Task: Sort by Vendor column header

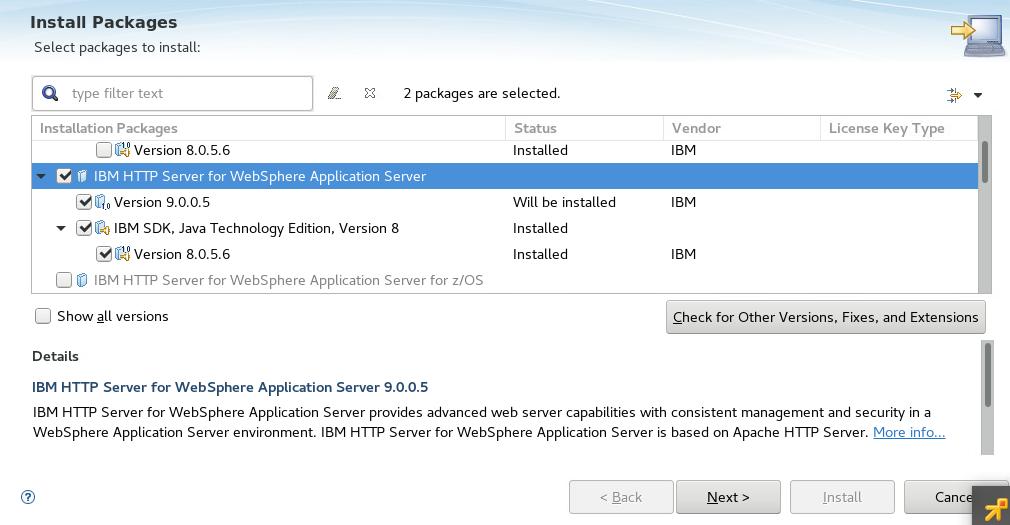Action: tap(741, 128)
